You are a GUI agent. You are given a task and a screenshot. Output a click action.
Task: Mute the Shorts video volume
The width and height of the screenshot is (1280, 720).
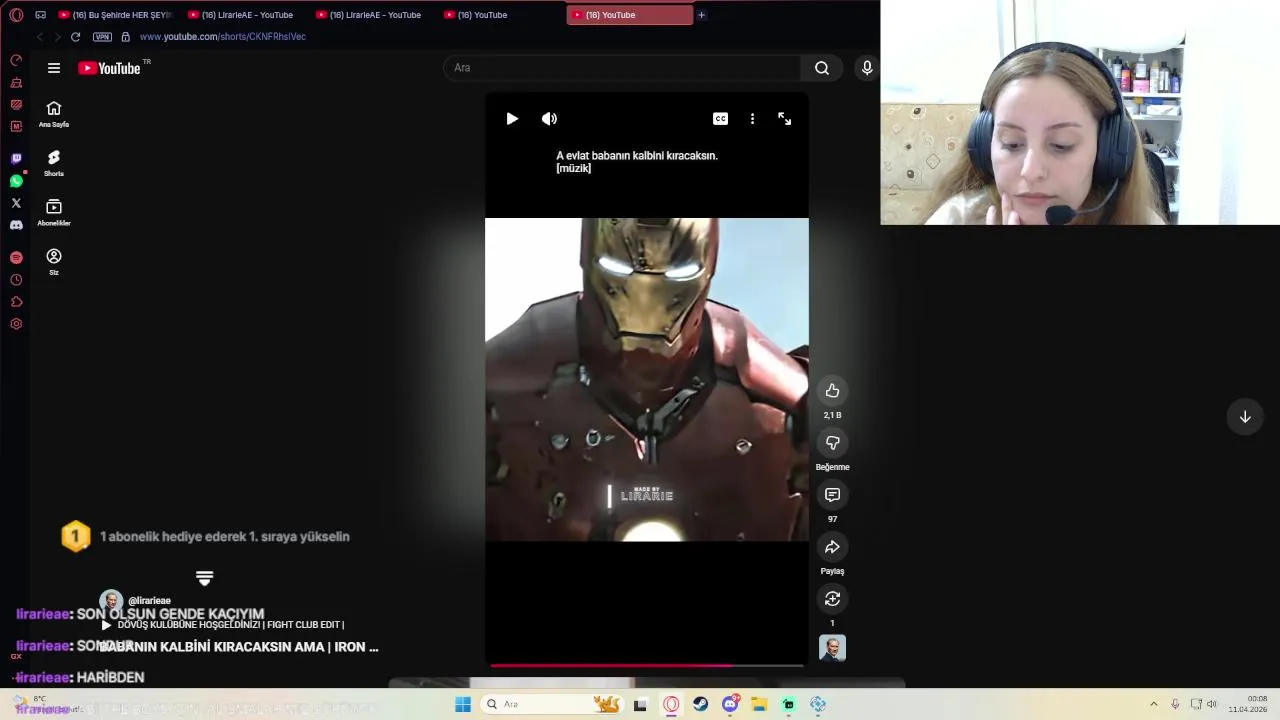pyautogui.click(x=549, y=119)
